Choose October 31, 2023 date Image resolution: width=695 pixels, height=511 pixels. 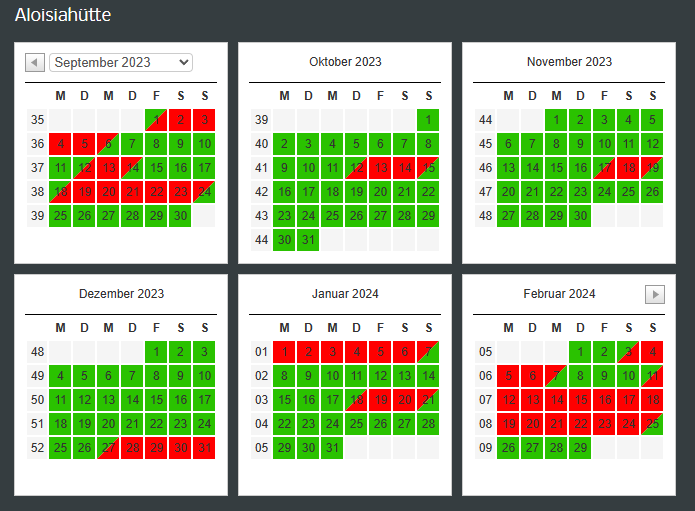[308, 240]
